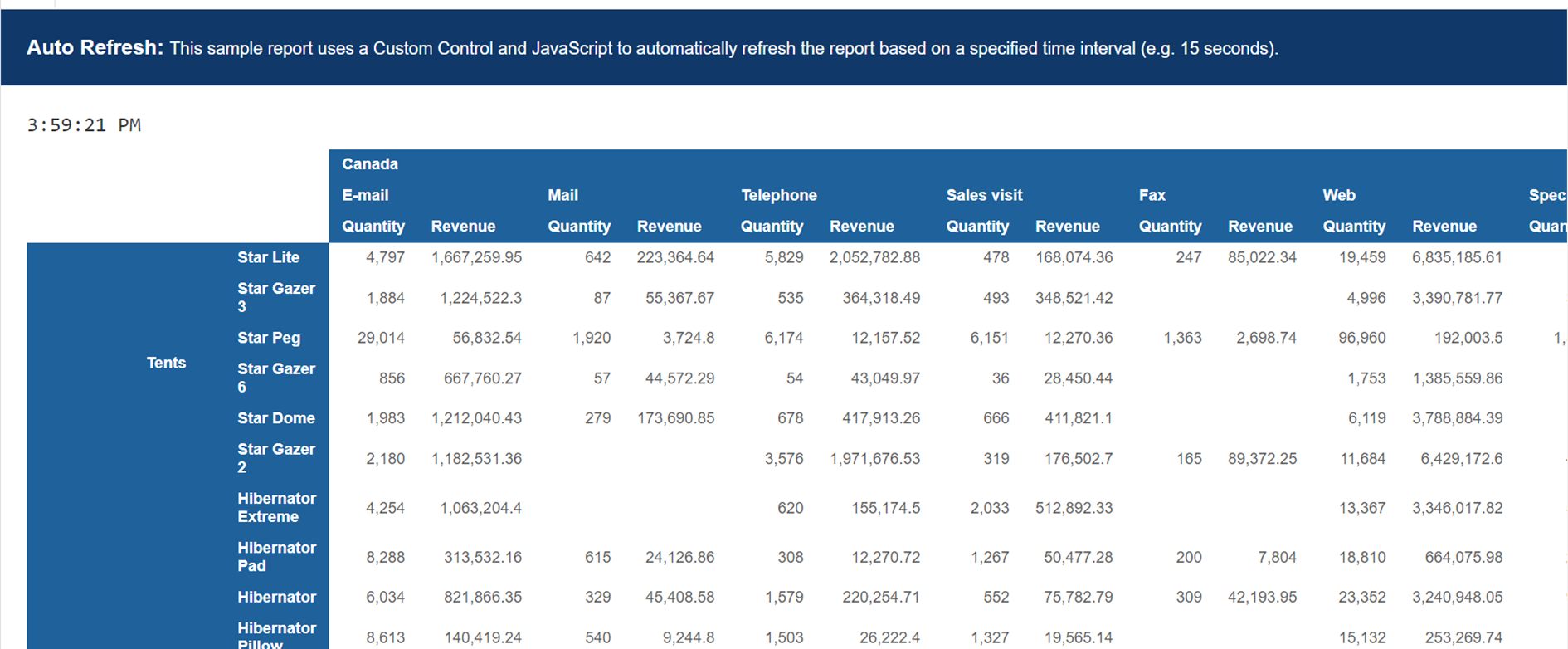Click Quantity header under Fax
The width and height of the screenshot is (1568, 649).
pyautogui.click(x=1170, y=227)
